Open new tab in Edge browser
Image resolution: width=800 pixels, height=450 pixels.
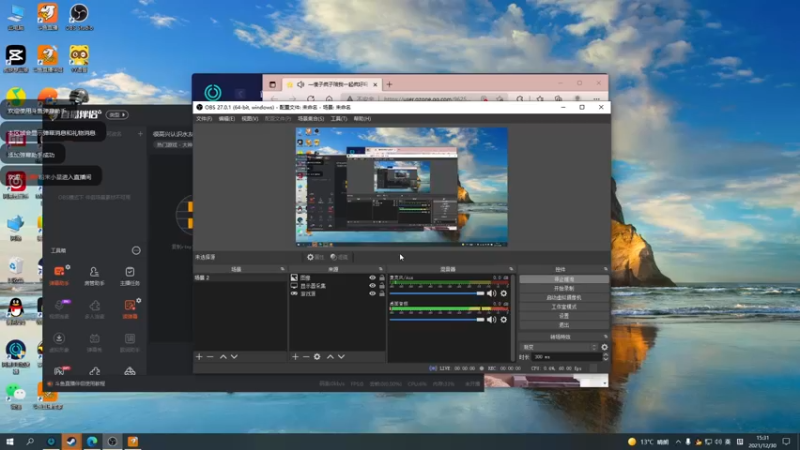tap(389, 84)
